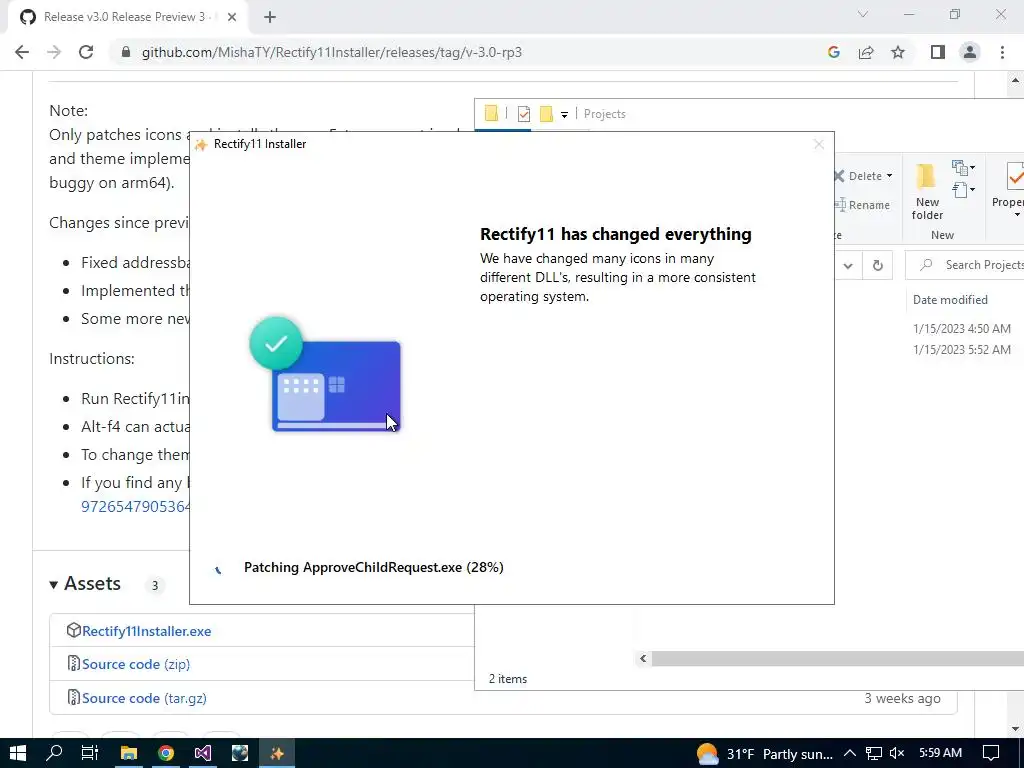Click the Explorer horizontal scrollbar track
This screenshot has height=768, width=1024.
pos(837,658)
